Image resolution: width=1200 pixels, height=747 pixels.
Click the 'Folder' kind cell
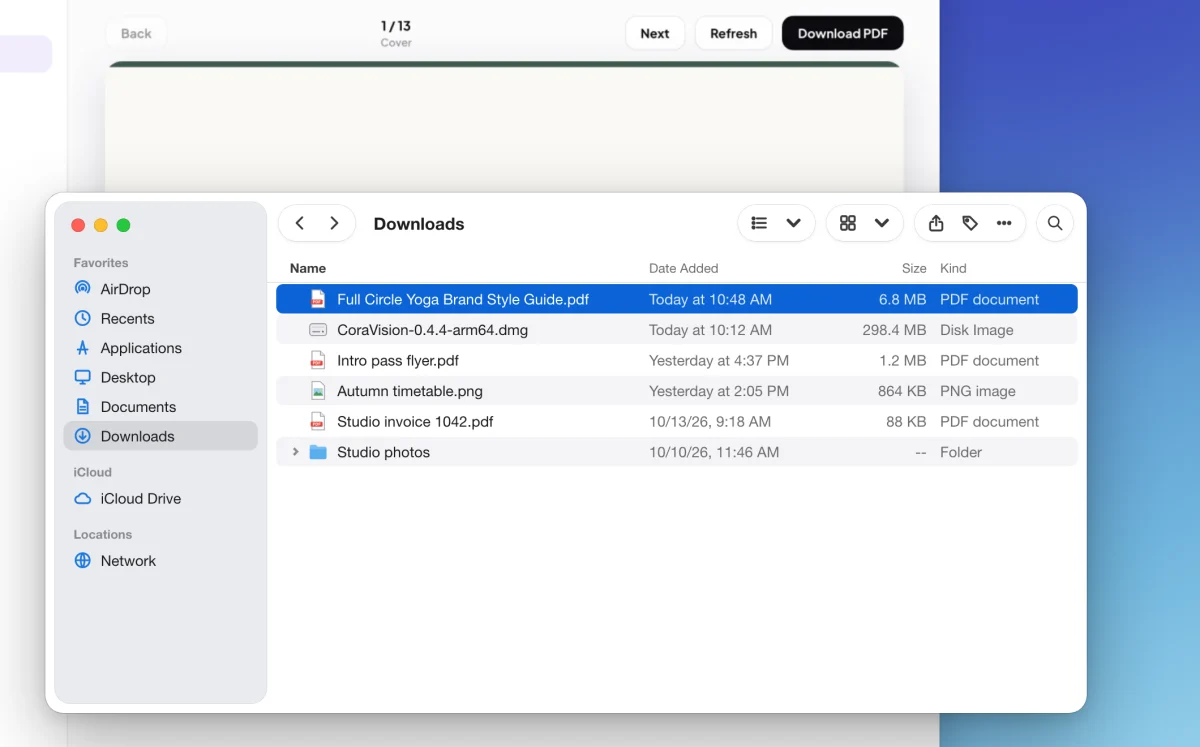pos(961,452)
